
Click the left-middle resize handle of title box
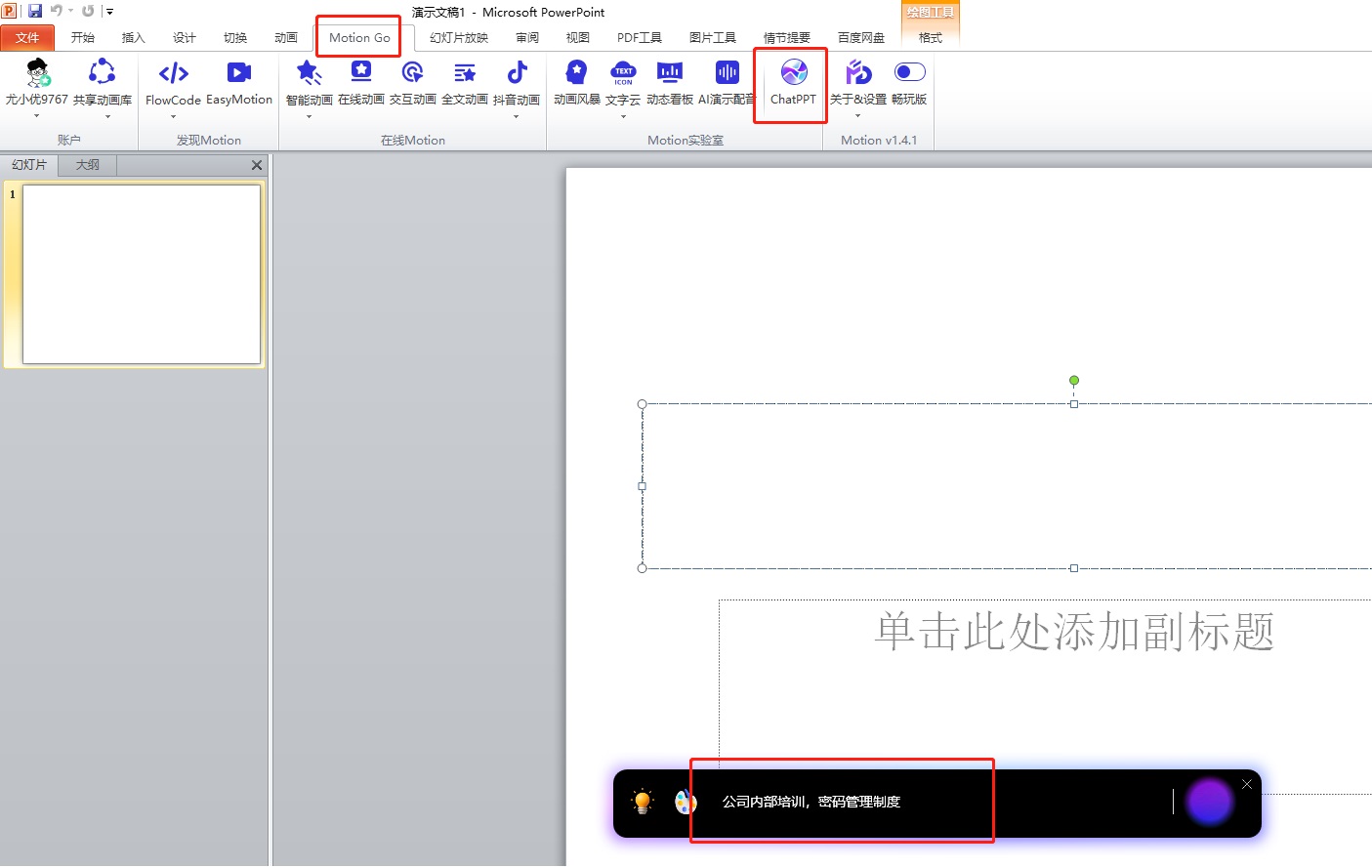[642, 485]
